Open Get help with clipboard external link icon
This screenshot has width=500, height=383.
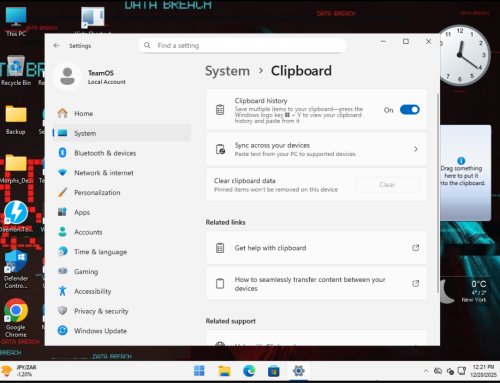click(x=416, y=248)
